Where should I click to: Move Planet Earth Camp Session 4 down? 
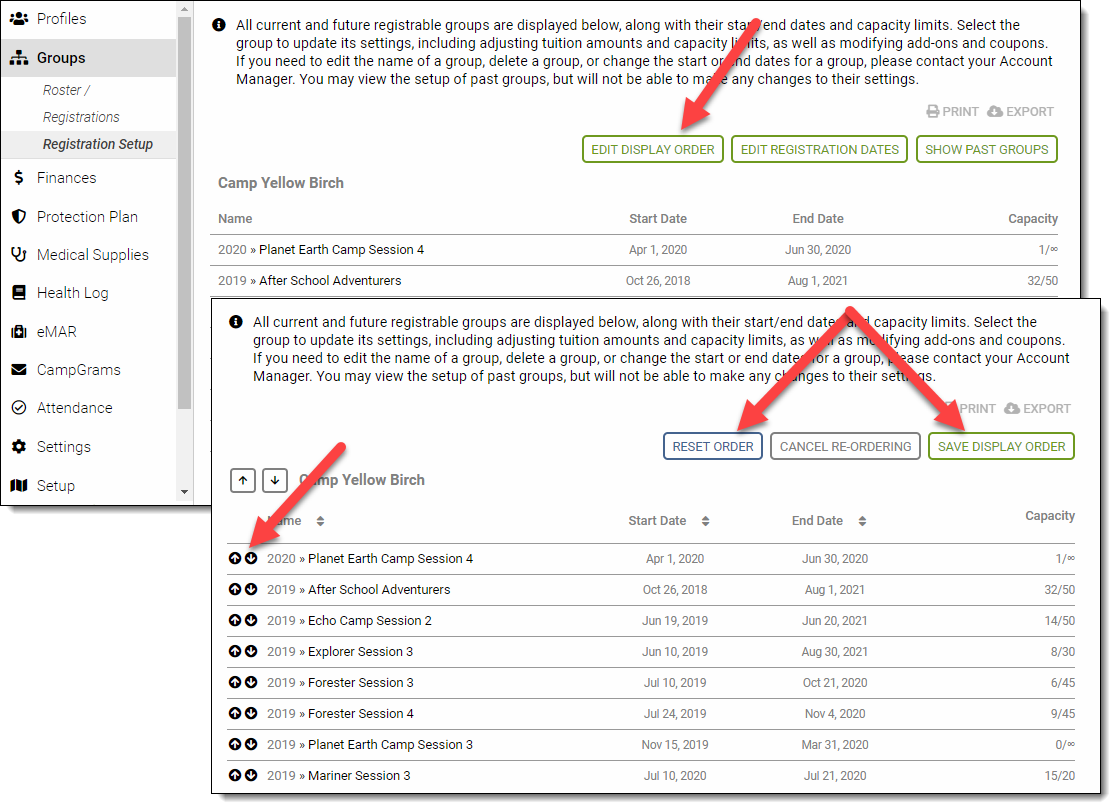pos(251,559)
